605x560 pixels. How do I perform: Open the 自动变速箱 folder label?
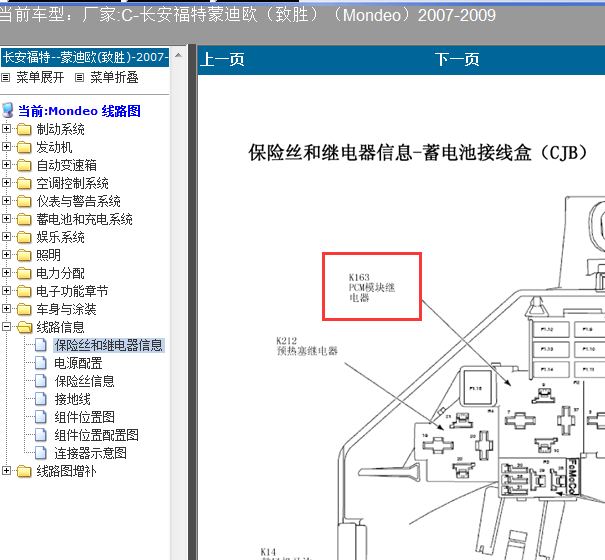[67, 165]
